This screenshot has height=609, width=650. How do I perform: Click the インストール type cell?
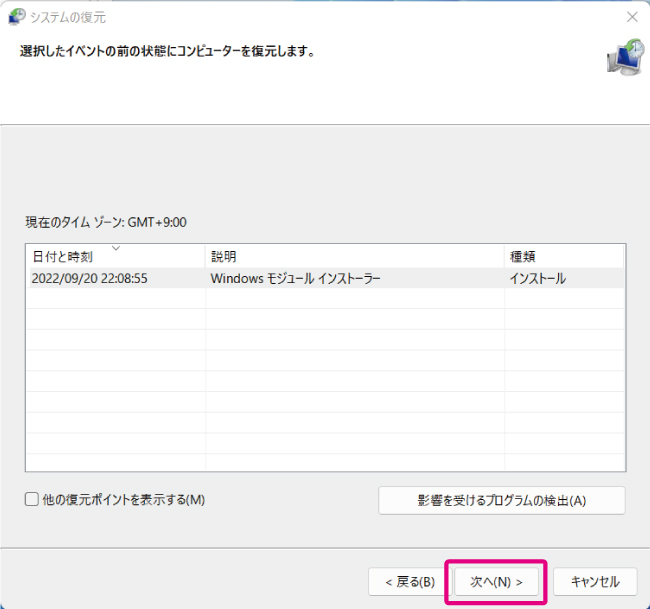[537, 278]
